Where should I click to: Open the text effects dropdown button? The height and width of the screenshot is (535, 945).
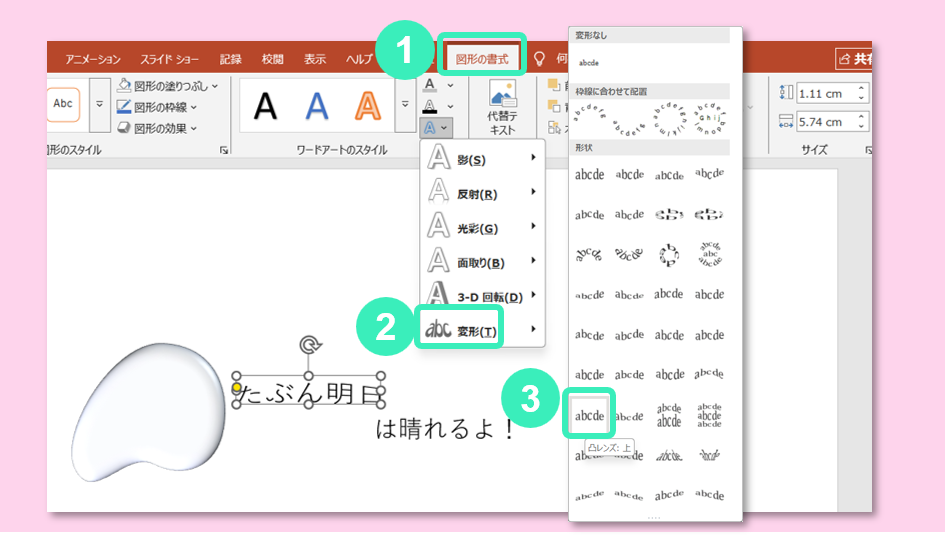(436, 128)
